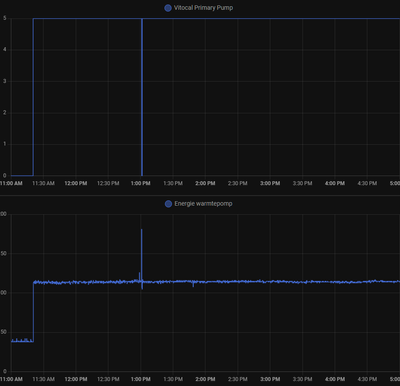Image resolution: width=400 pixels, height=386 pixels.
Task: Click the small energy dip after 1:30 PM
Action: click(193, 284)
